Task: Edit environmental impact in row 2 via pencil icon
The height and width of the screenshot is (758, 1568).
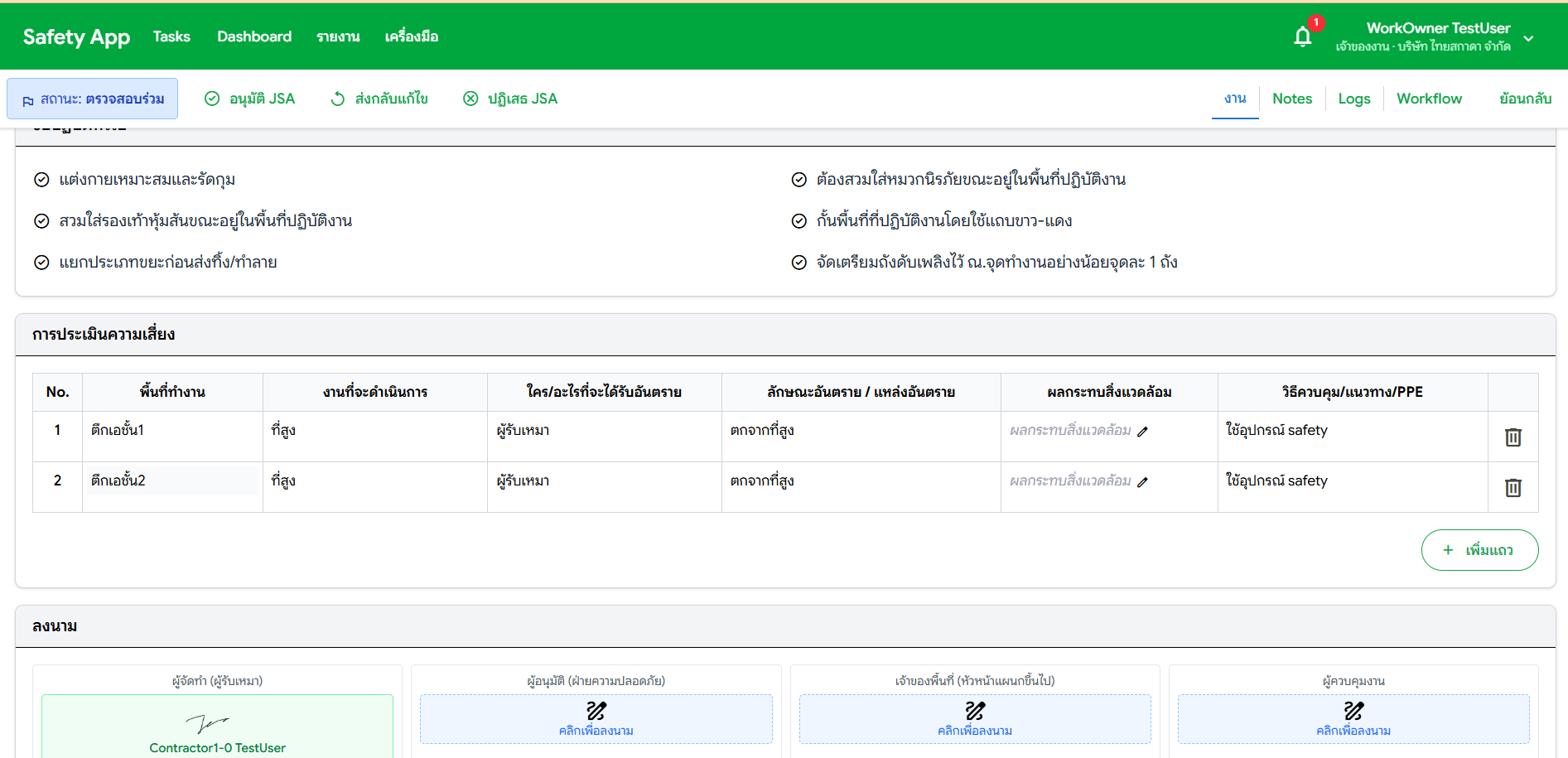Action: pyautogui.click(x=1144, y=481)
